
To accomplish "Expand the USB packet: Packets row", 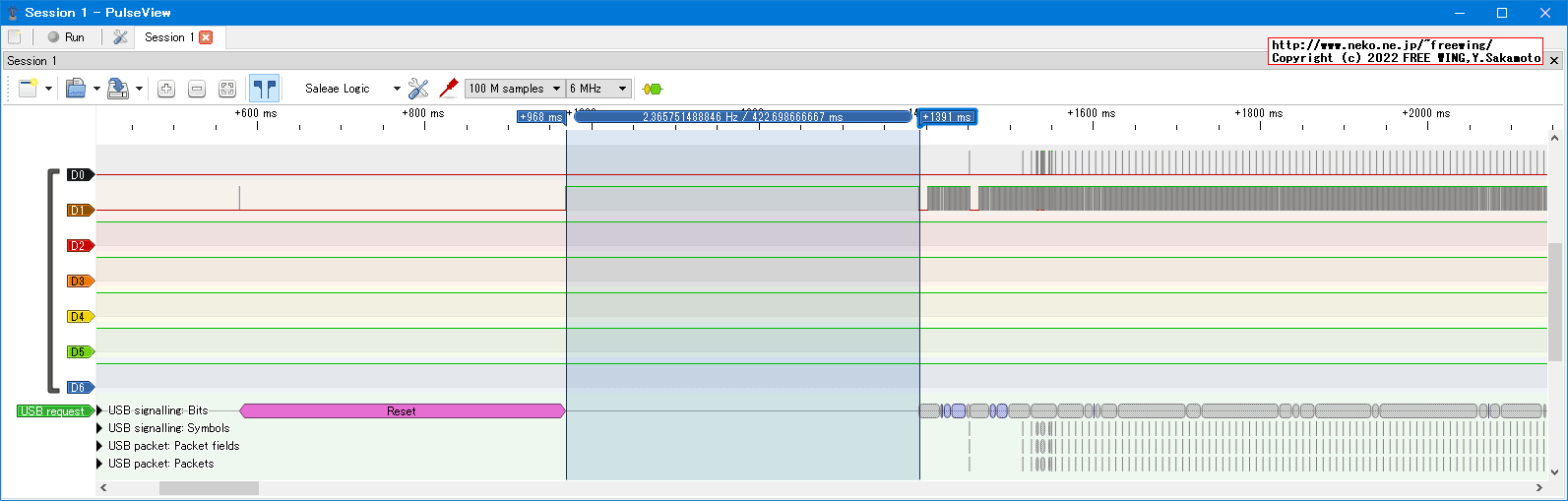I will click(x=99, y=464).
